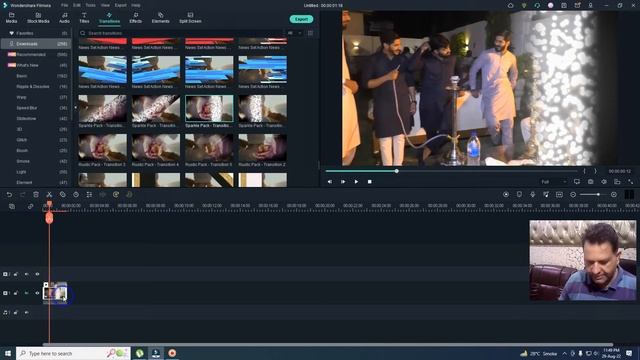640x360 pixels.
Task: Step back one frame in preview
Action: coord(330,182)
